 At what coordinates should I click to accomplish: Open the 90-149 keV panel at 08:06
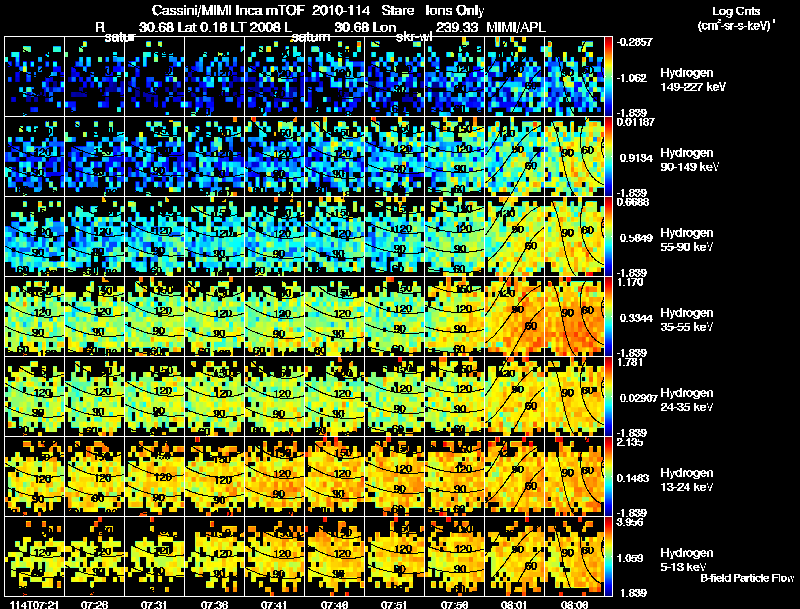[574, 156]
